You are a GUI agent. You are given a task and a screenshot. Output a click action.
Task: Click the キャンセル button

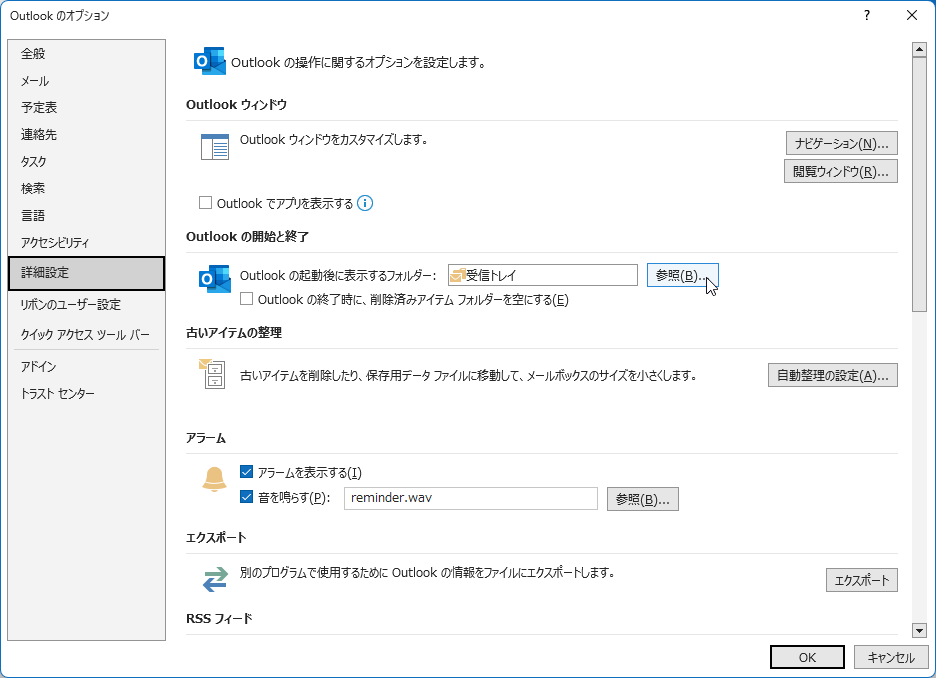(891, 657)
